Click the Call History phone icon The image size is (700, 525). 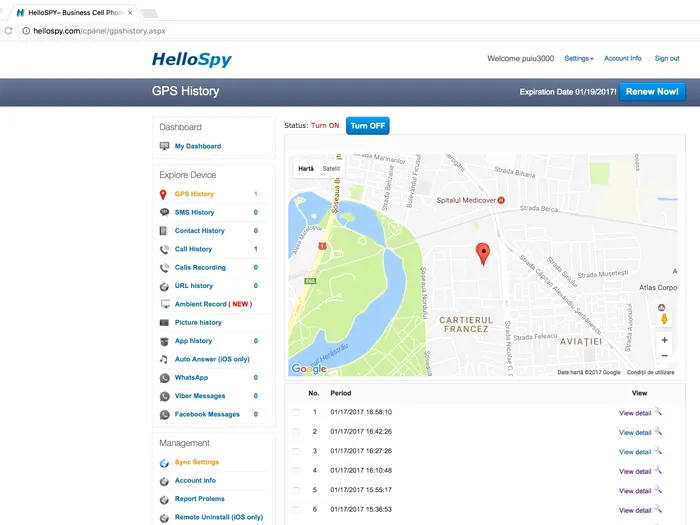click(x=164, y=249)
